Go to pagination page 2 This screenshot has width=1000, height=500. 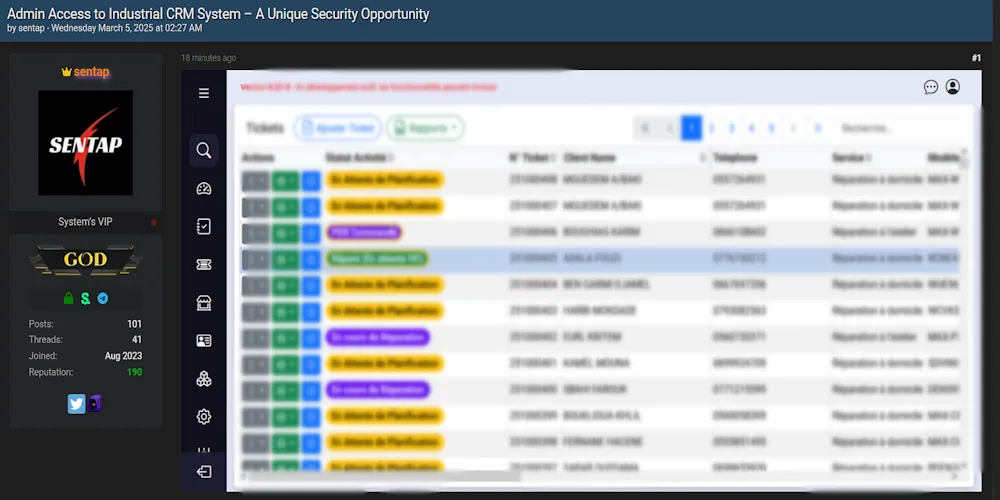tap(711, 128)
